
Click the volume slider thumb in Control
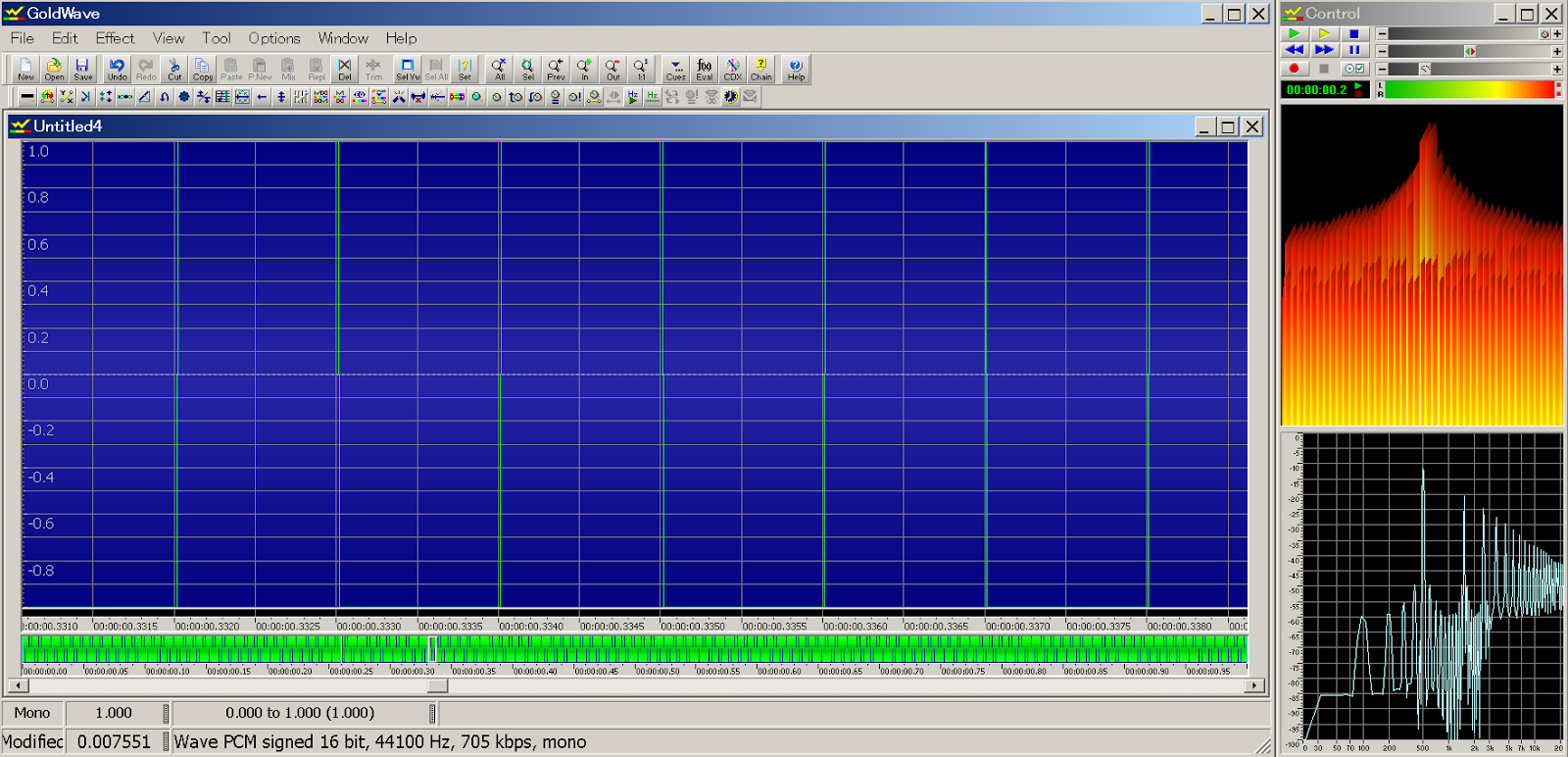(x=1544, y=34)
